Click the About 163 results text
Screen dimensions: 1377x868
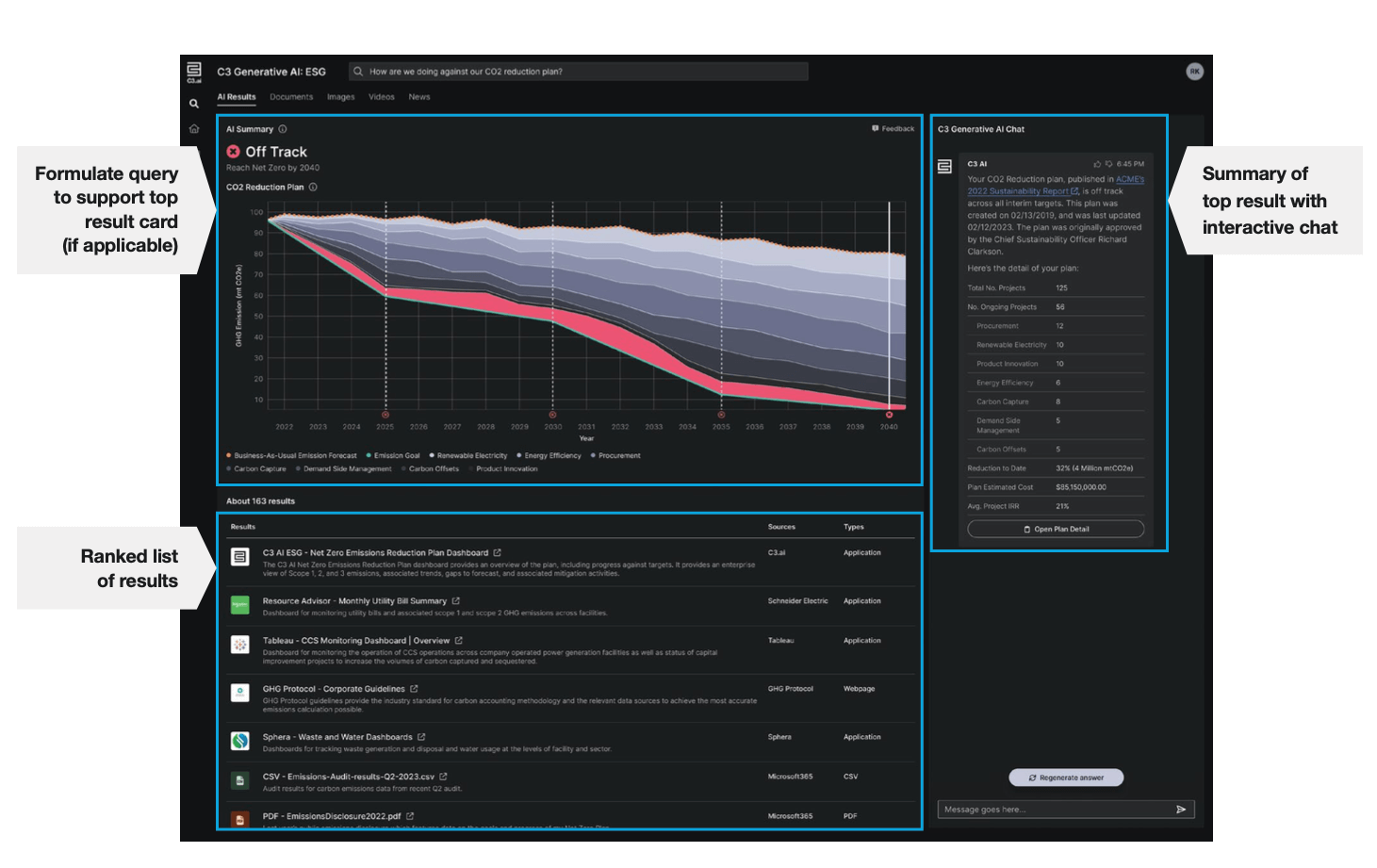coord(260,501)
